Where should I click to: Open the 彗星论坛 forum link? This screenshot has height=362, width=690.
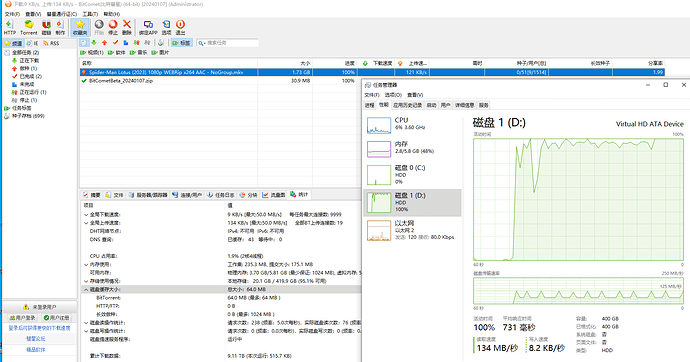[x=36, y=339]
